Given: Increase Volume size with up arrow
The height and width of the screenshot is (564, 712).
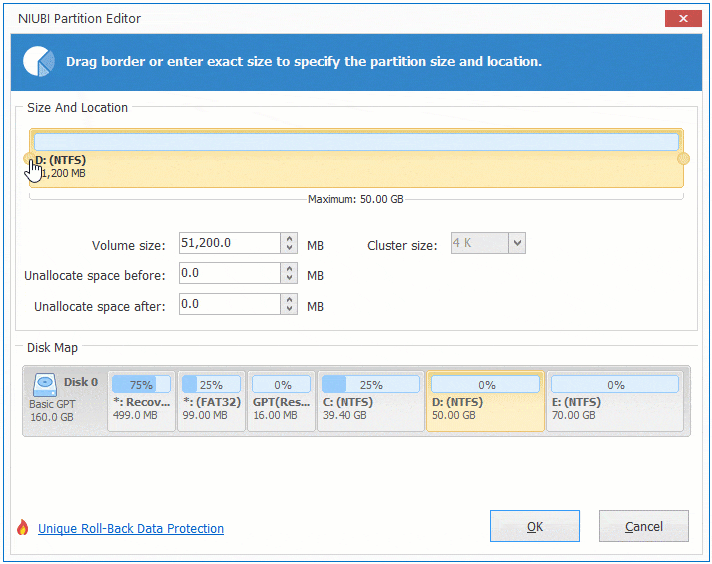Looking at the screenshot, I should tap(289, 238).
